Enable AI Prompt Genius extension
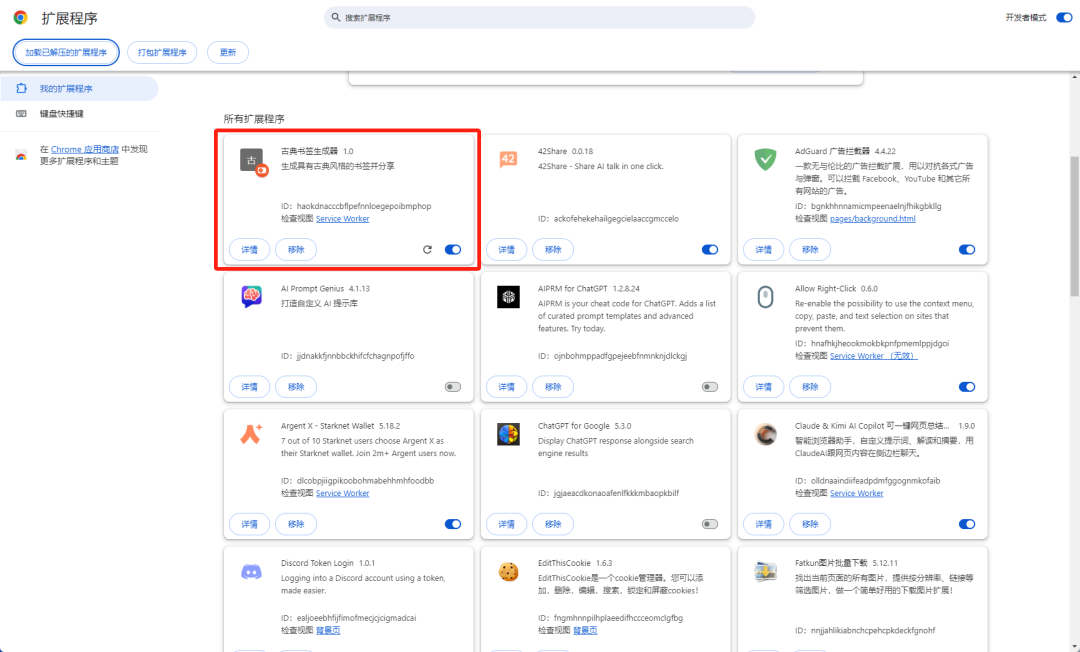 [453, 387]
